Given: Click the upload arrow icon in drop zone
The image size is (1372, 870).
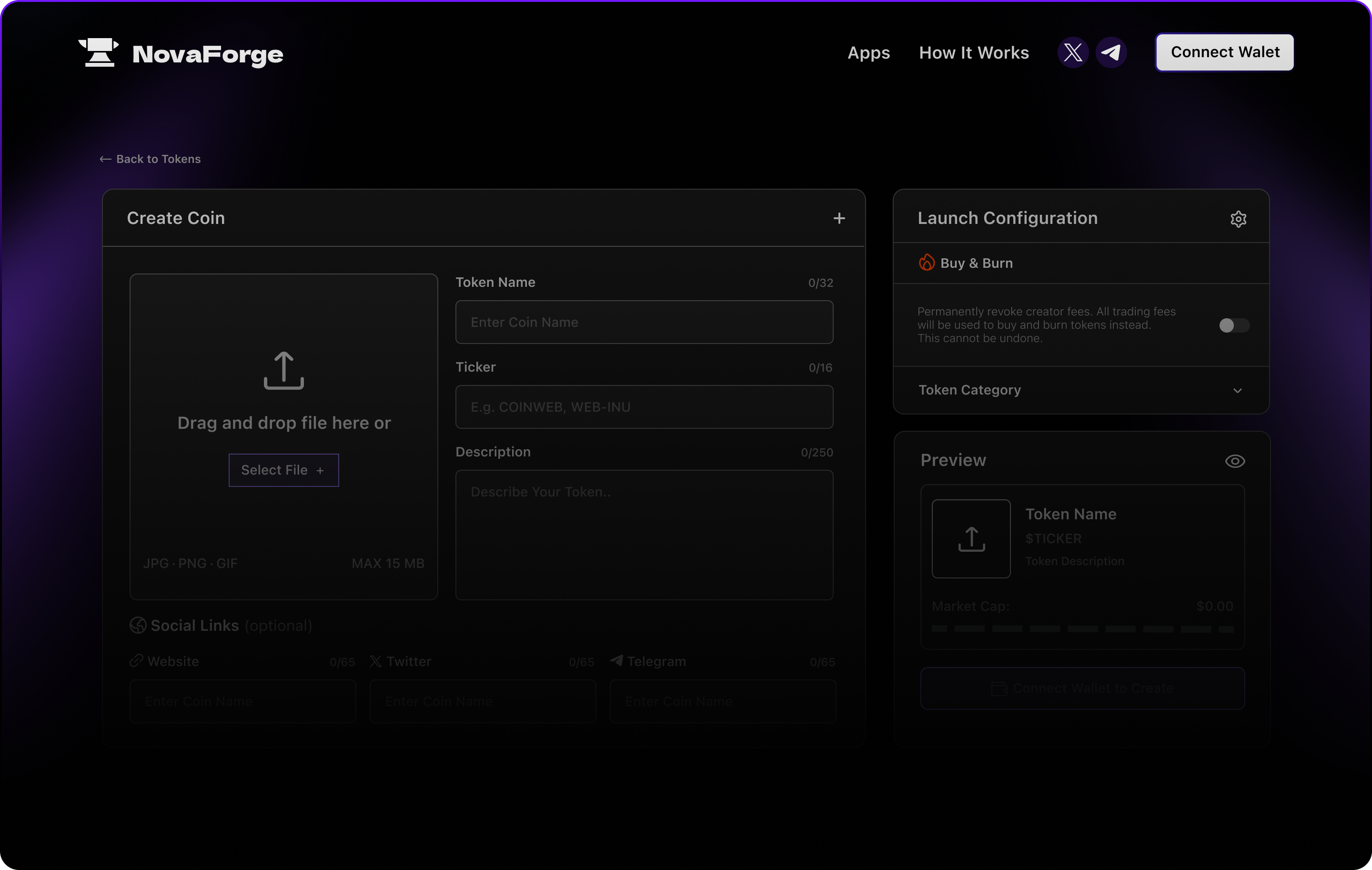Looking at the screenshot, I should (x=284, y=370).
